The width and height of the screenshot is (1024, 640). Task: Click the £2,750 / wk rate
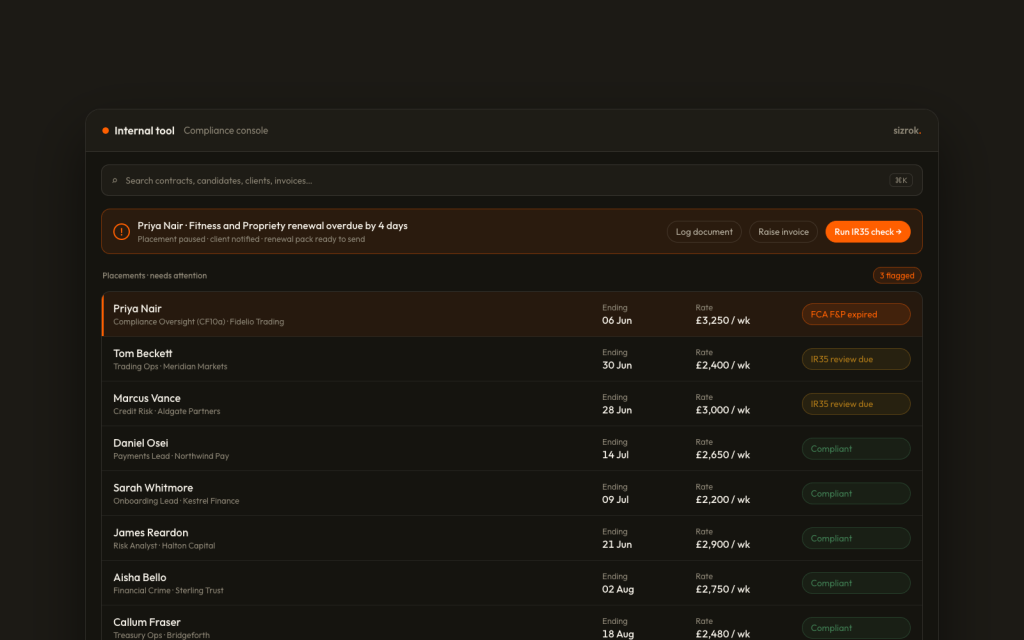click(x=722, y=589)
